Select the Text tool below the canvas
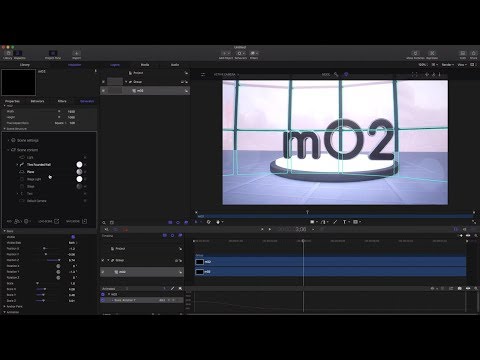Image resolution: width=480 pixels, height=360 pixels. click(345, 222)
